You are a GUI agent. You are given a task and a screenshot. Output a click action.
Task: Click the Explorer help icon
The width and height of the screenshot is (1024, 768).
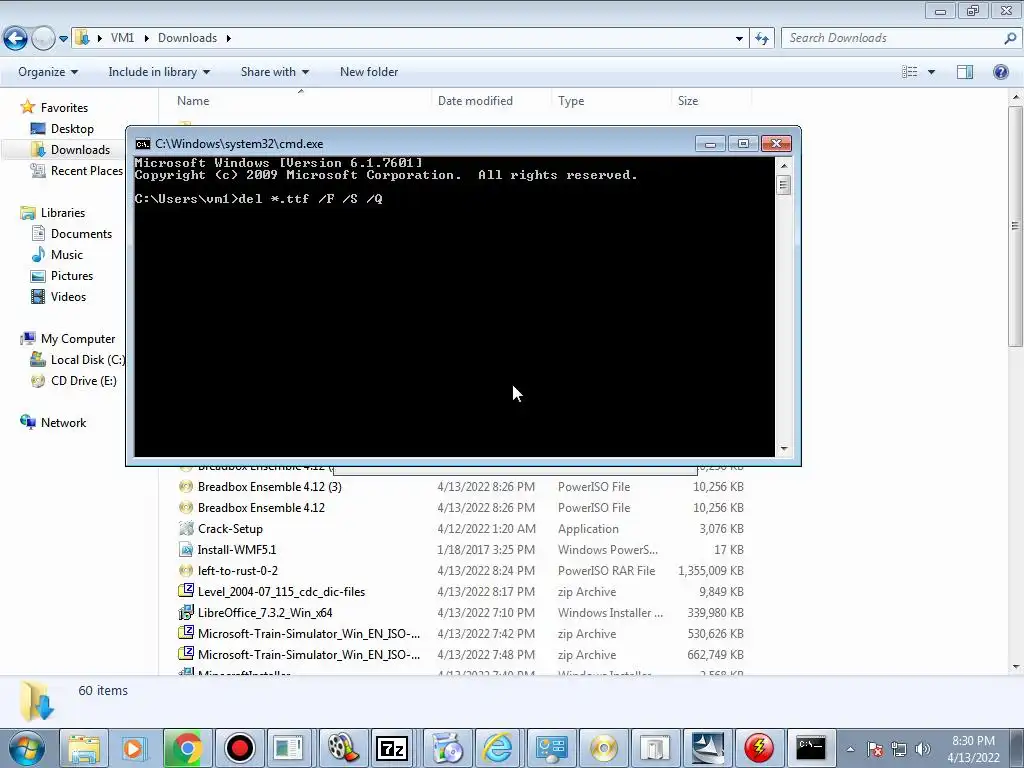pos(1000,72)
